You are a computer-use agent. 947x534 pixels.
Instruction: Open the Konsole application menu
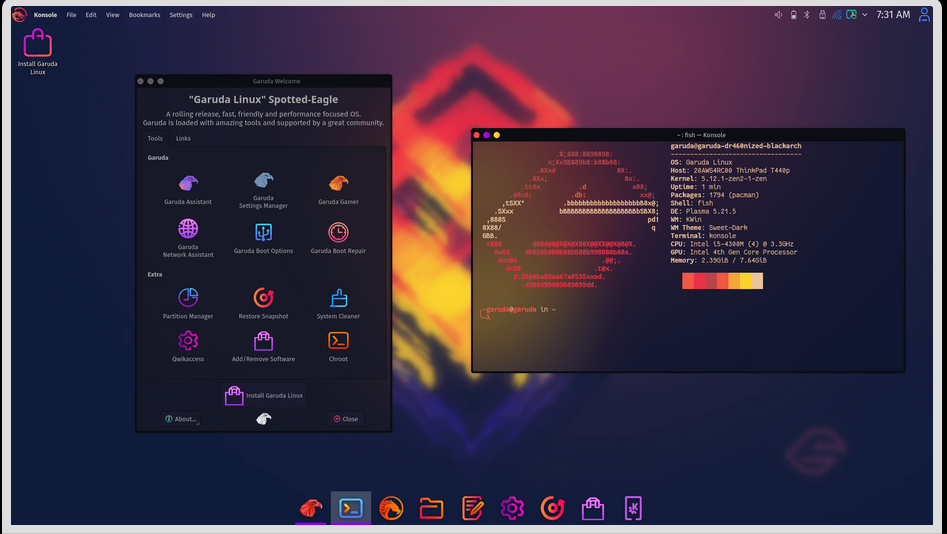45,15
